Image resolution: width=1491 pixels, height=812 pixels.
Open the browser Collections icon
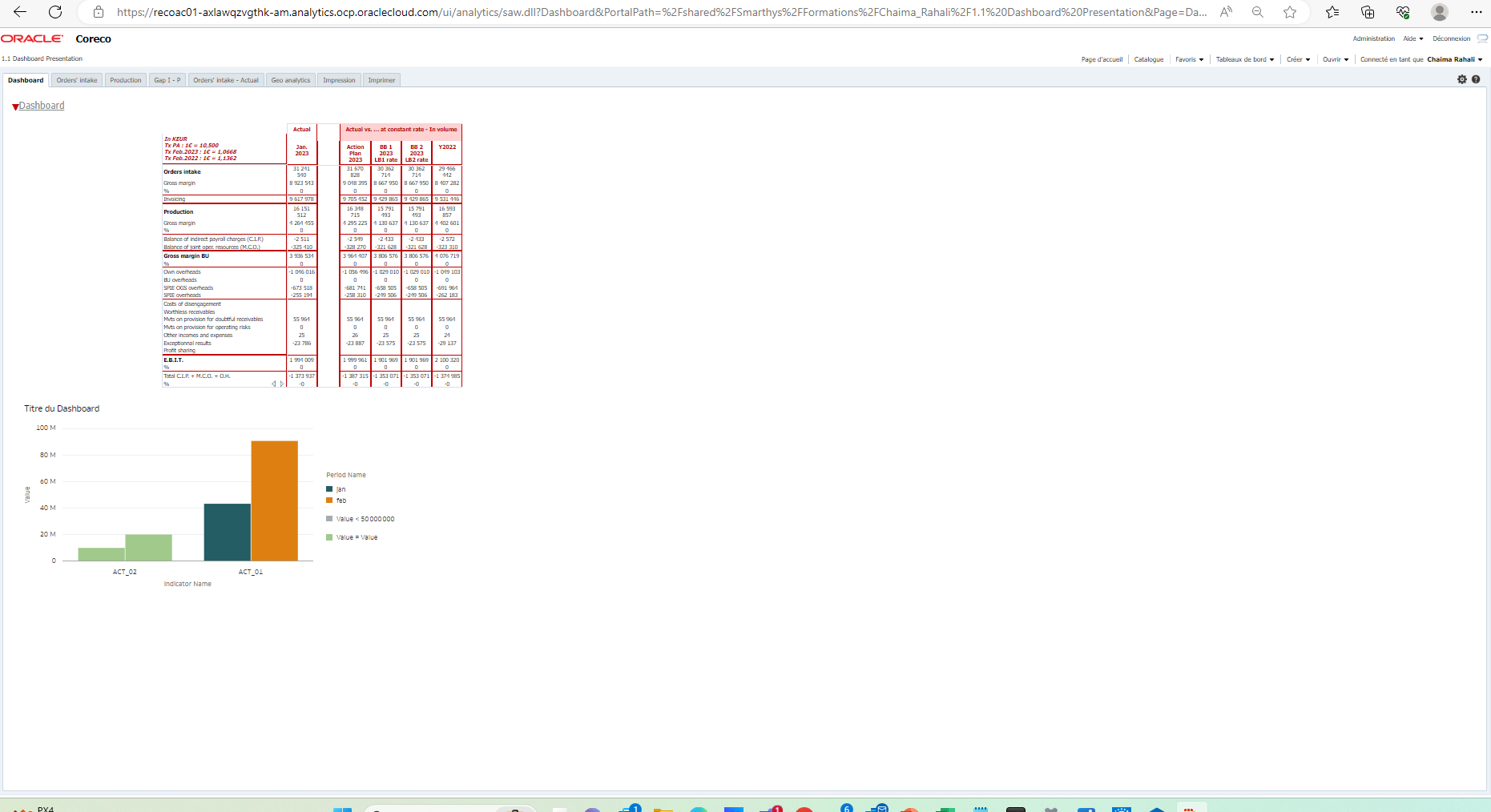pyautogui.click(x=1368, y=12)
